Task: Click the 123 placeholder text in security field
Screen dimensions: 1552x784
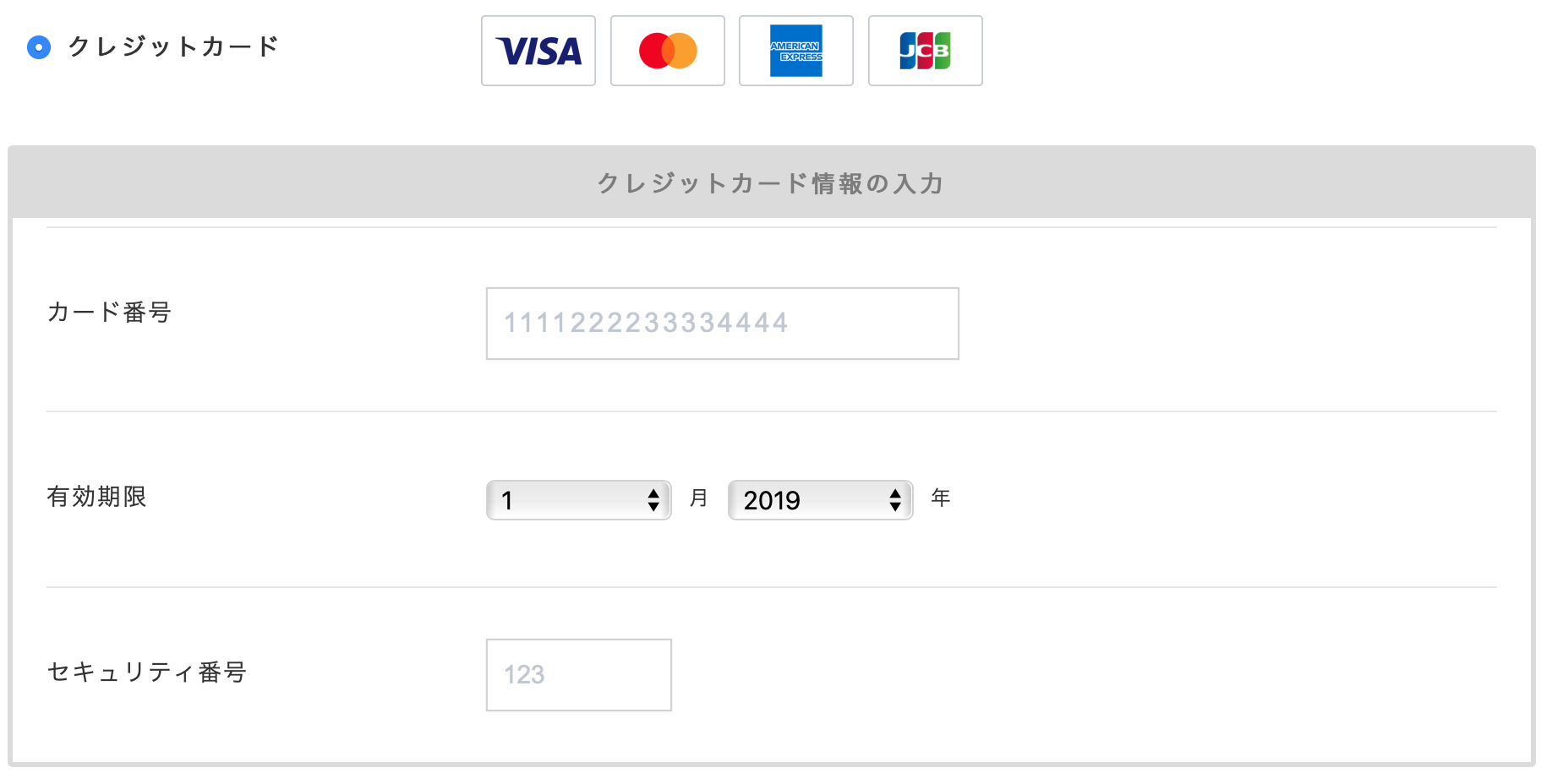Action: point(524,675)
